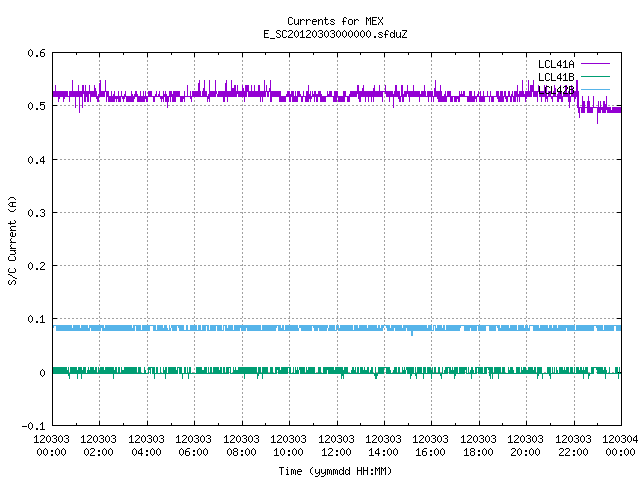Viewport: 640px width, 480px height.
Task: Select the LCL42B legend label
Action: point(556,90)
